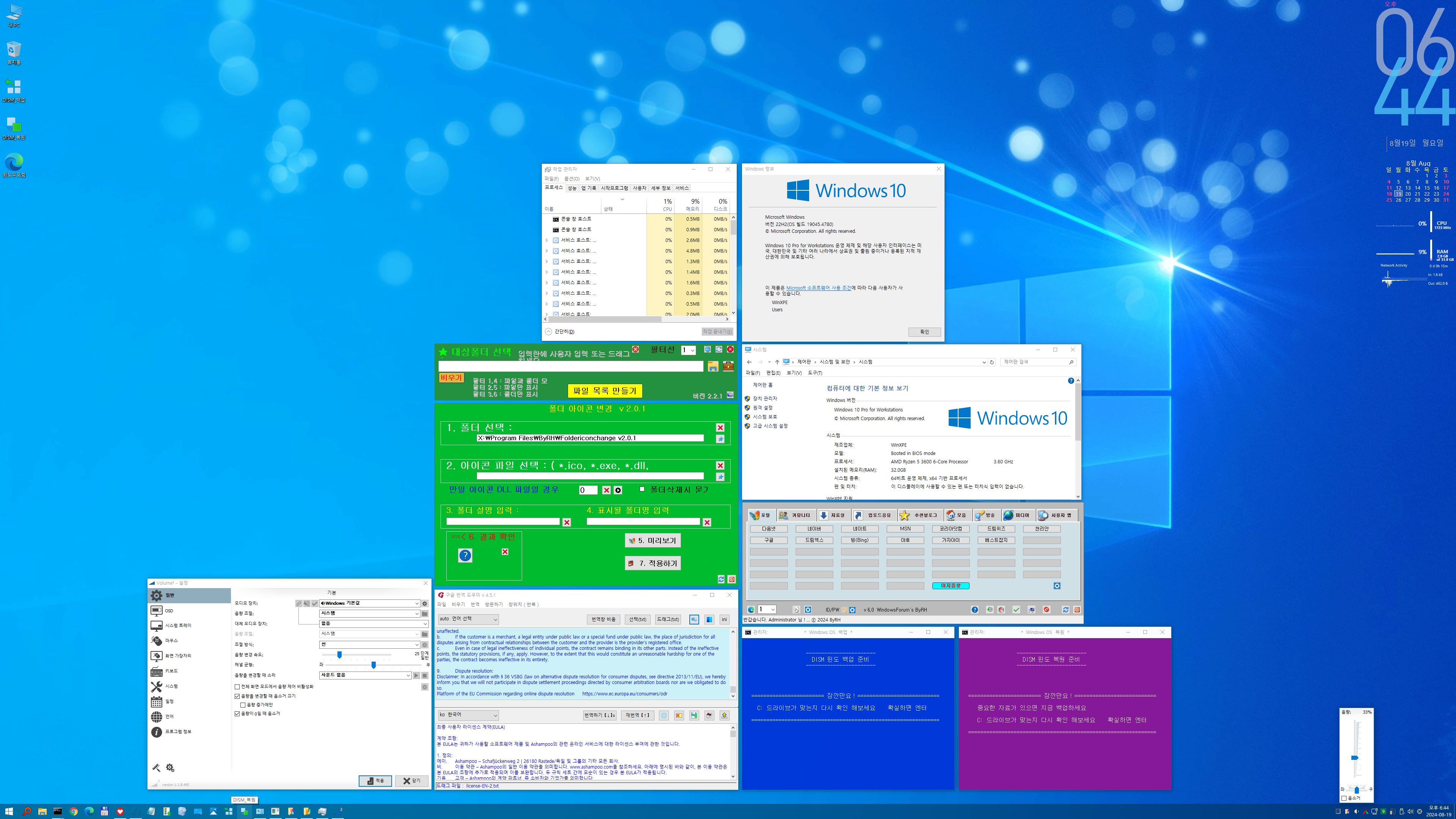The image size is (1456, 819).
Task: Click gear icon beside audio device dropdown
Action: tap(425, 603)
